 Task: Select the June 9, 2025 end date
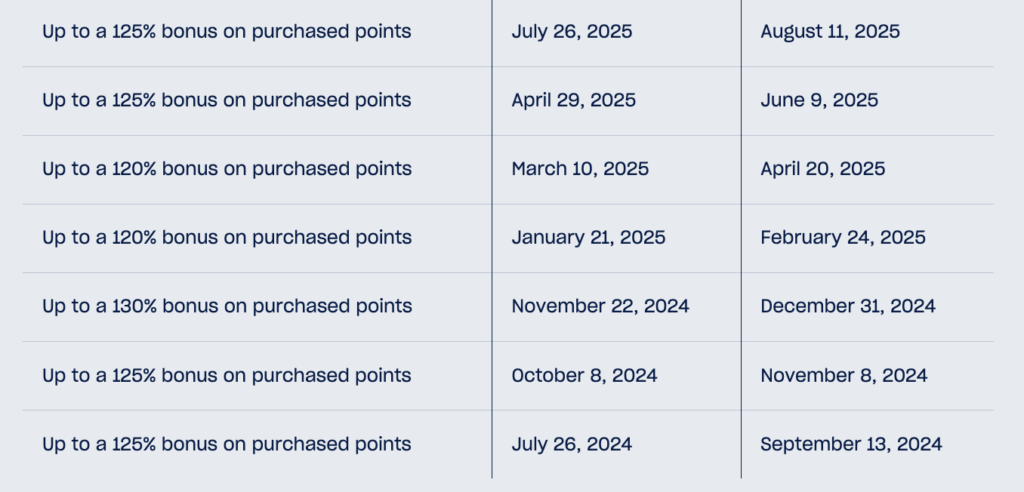point(819,100)
